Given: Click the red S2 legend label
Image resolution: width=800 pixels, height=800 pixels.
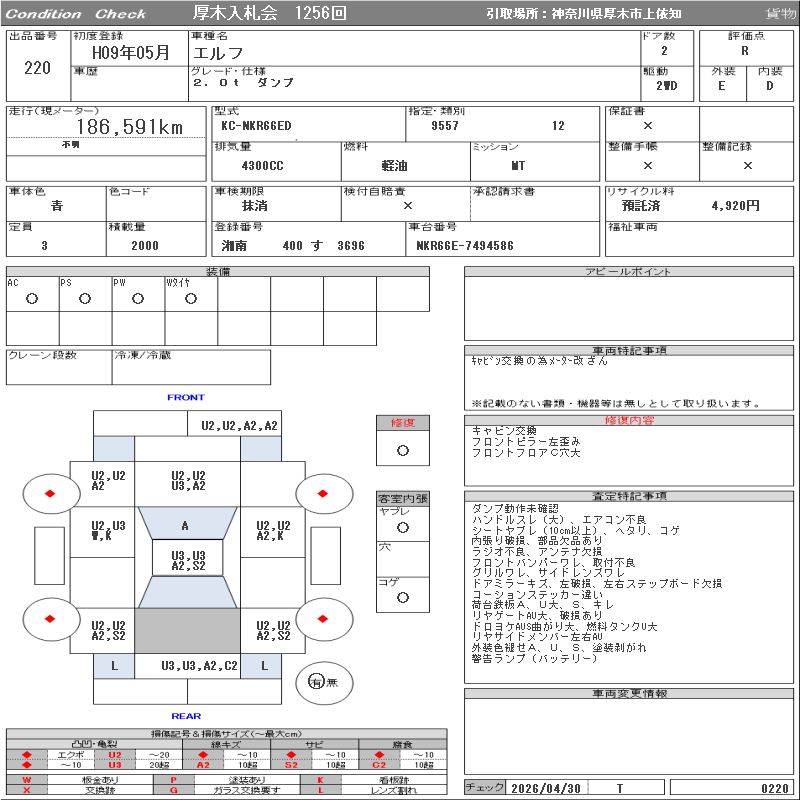Looking at the screenshot, I should click(291, 765).
